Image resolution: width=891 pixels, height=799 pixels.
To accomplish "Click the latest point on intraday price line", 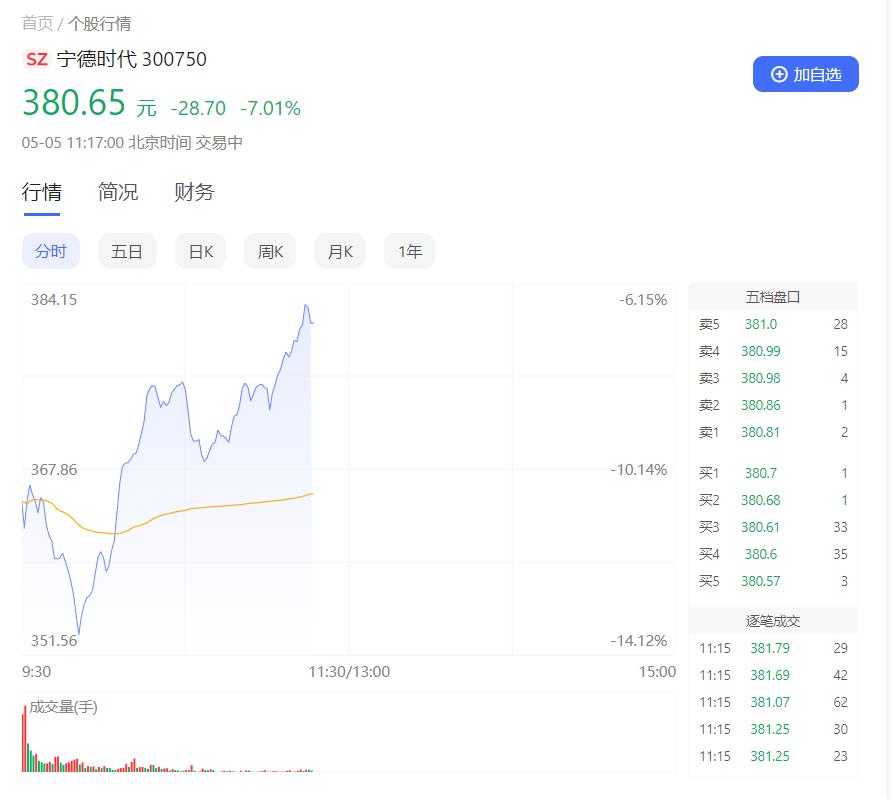I will click(x=313, y=323).
